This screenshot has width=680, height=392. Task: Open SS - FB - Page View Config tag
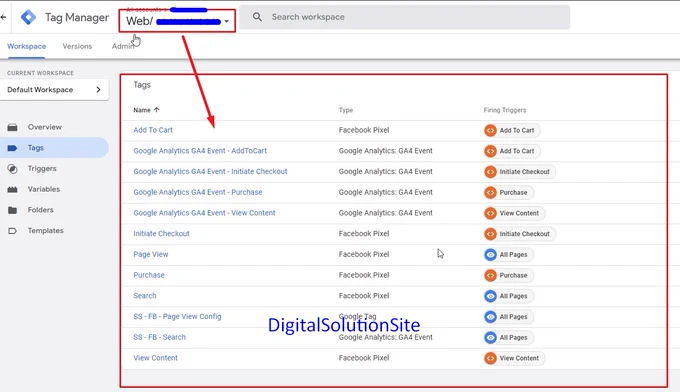point(177,317)
